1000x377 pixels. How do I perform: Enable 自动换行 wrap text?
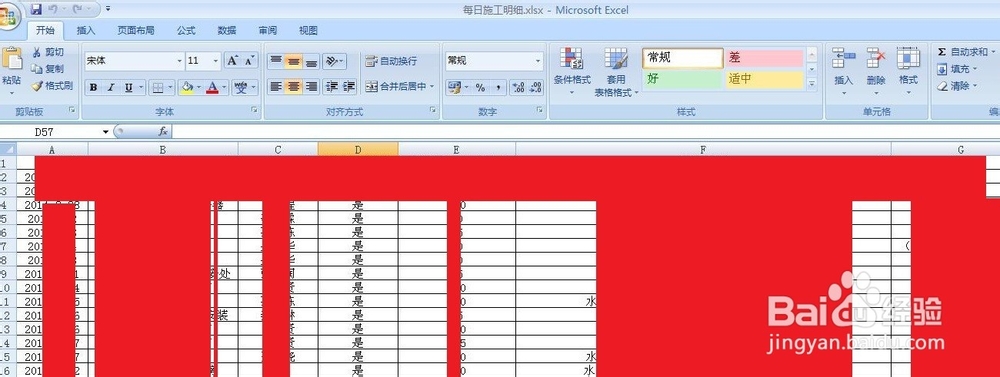(392, 61)
